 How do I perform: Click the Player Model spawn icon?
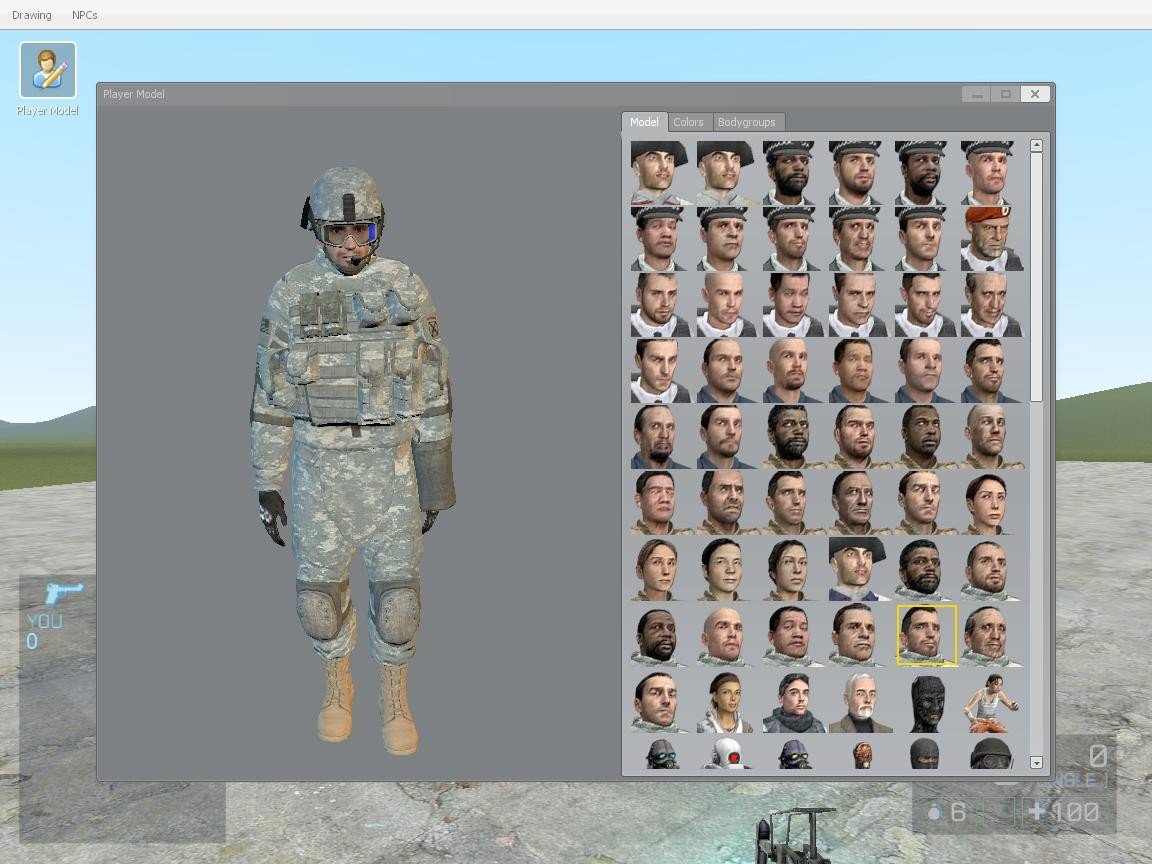(x=46, y=71)
